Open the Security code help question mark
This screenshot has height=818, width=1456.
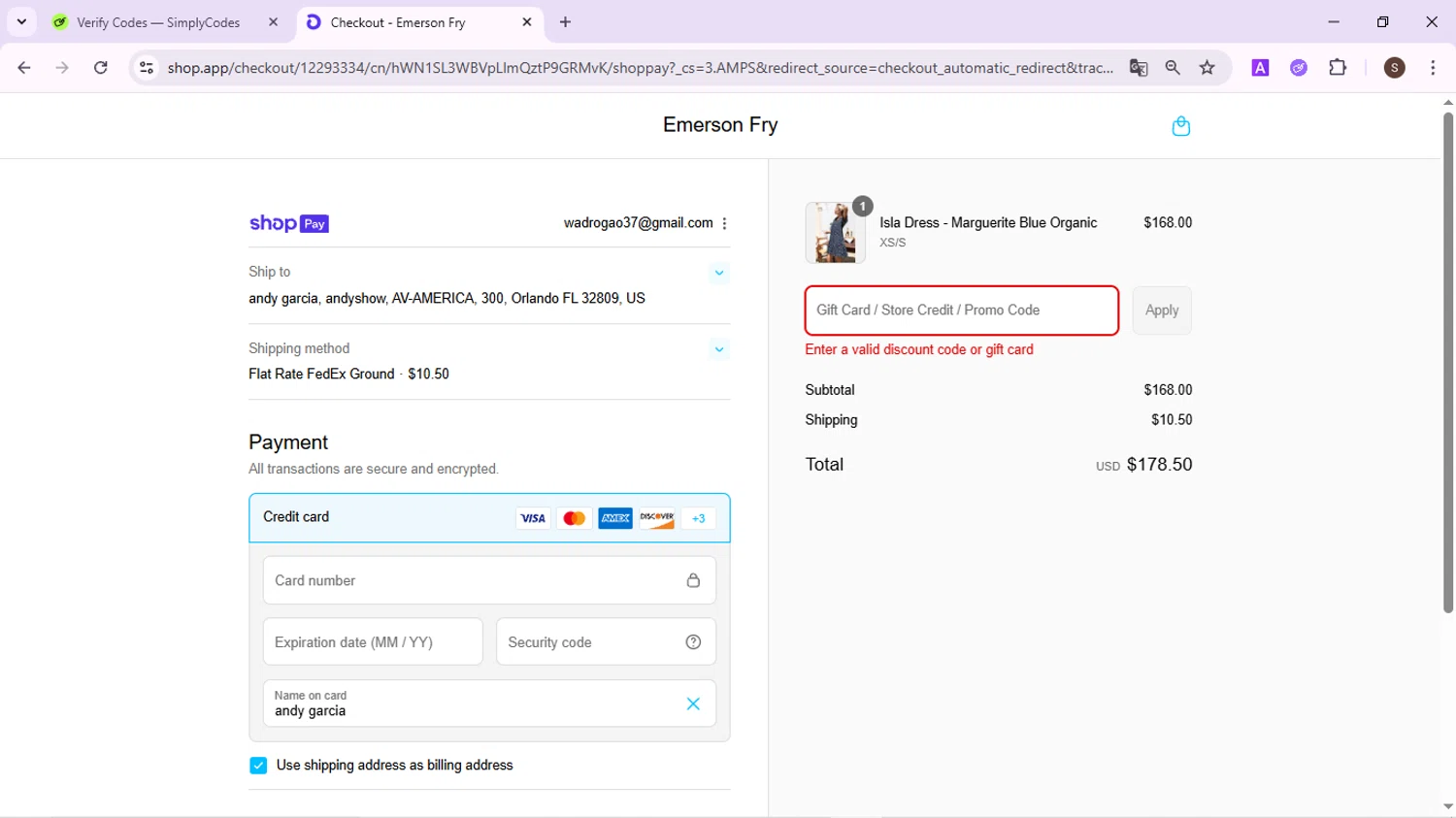pos(693,641)
